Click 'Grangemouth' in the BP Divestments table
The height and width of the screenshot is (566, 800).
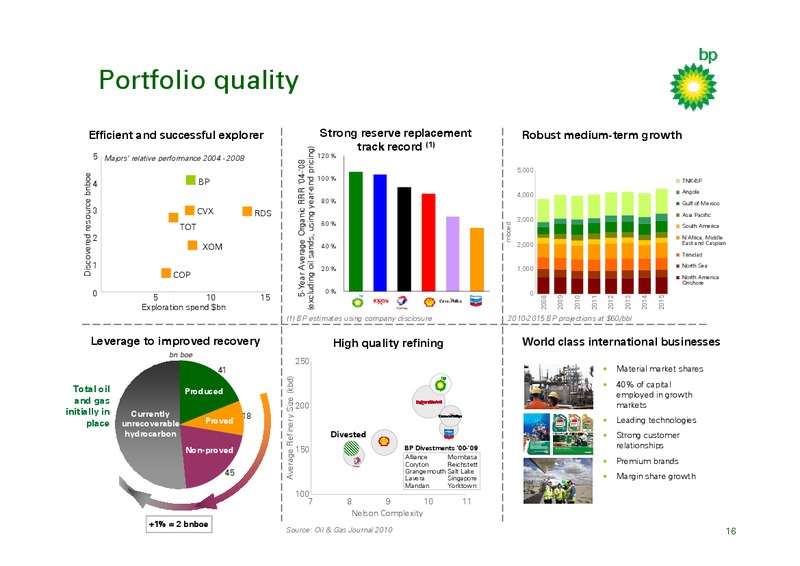[x=425, y=472]
